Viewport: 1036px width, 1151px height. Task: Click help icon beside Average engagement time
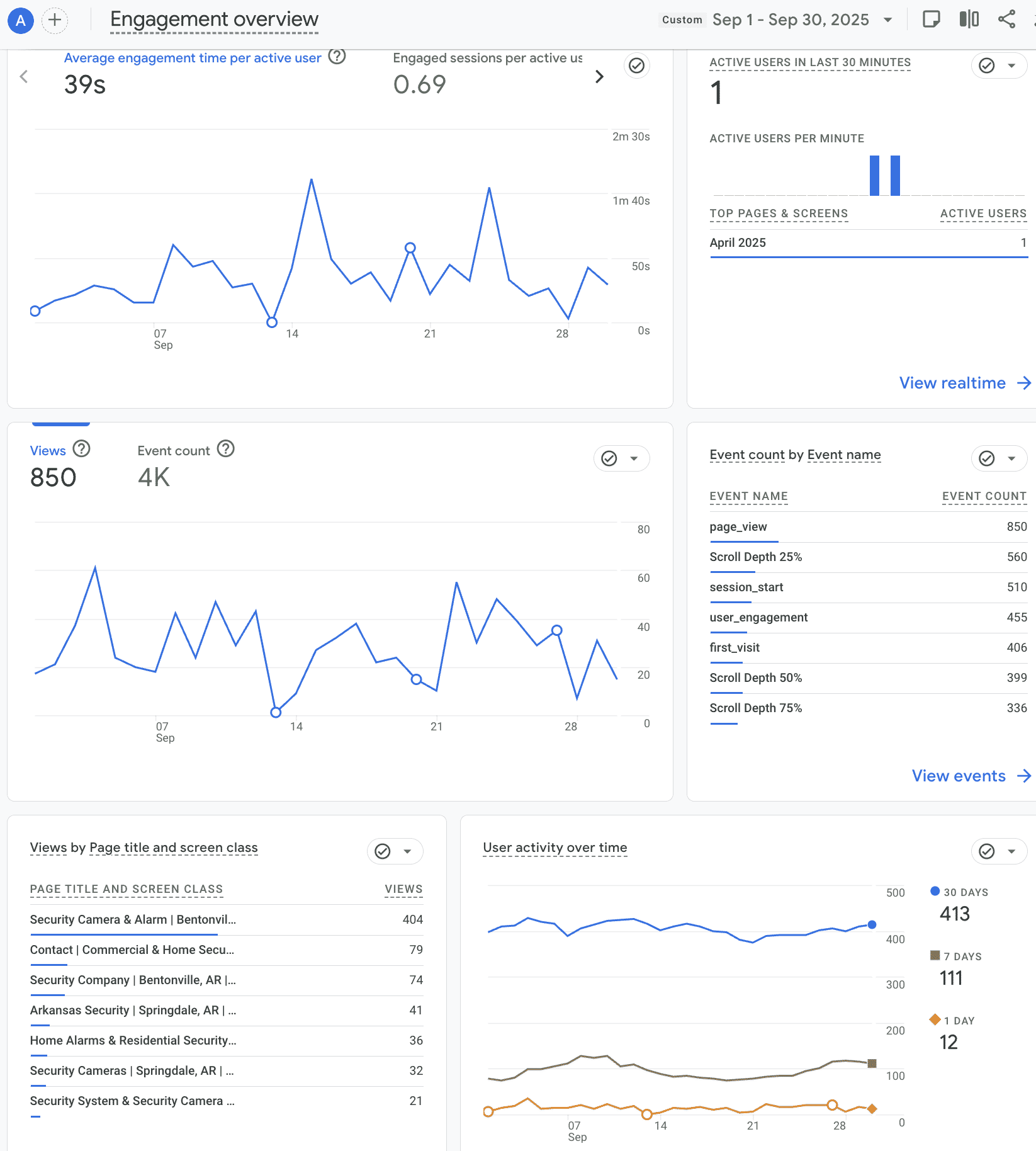click(337, 57)
